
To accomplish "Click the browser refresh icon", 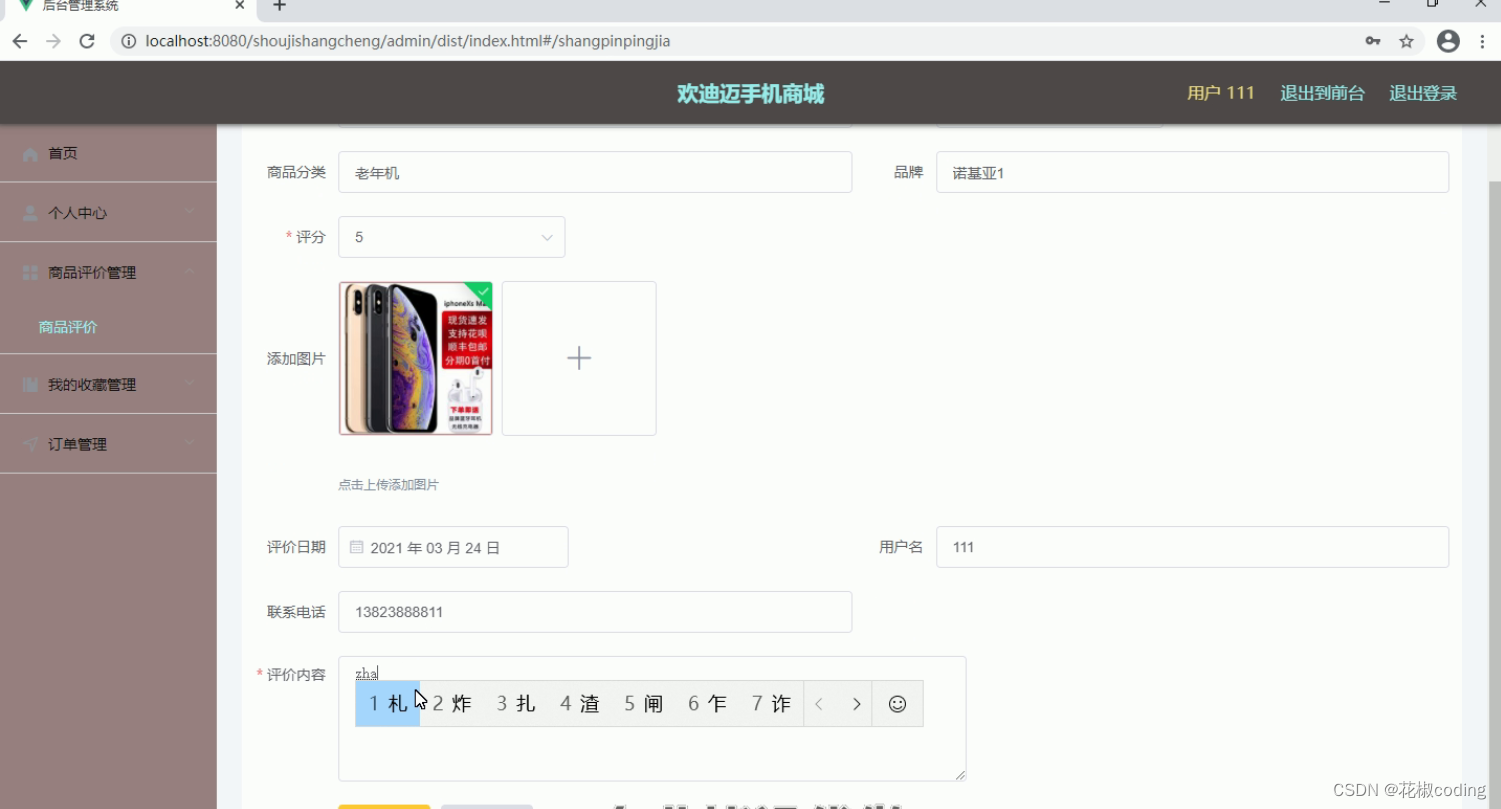I will pyautogui.click(x=86, y=41).
